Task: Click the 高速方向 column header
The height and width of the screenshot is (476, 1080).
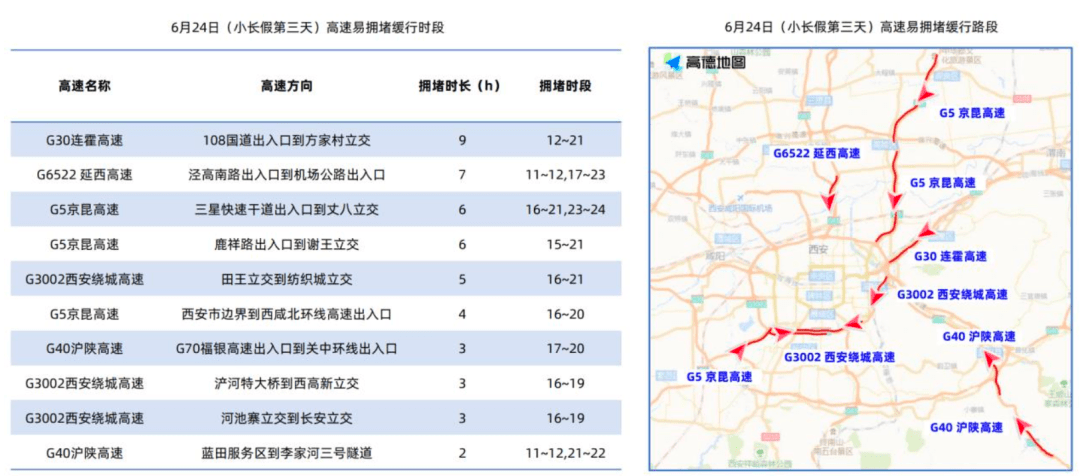Action: pyautogui.click(x=286, y=86)
